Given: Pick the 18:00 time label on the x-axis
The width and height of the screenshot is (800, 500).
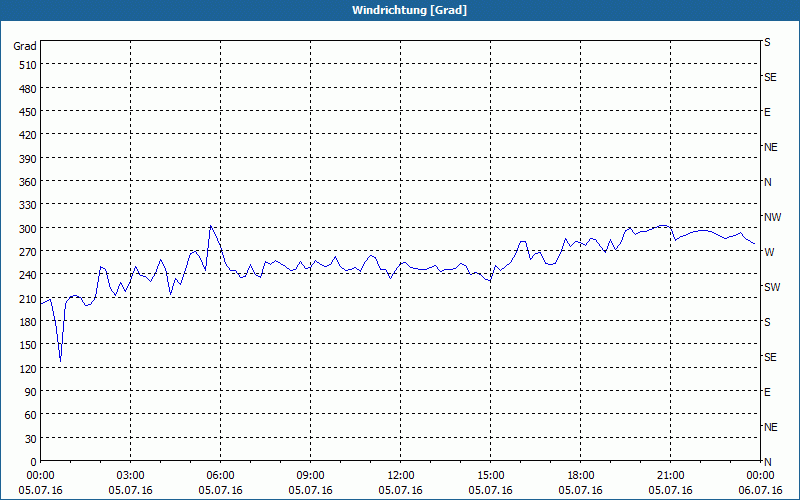Looking at the screenshot, I should coord(581,476).
